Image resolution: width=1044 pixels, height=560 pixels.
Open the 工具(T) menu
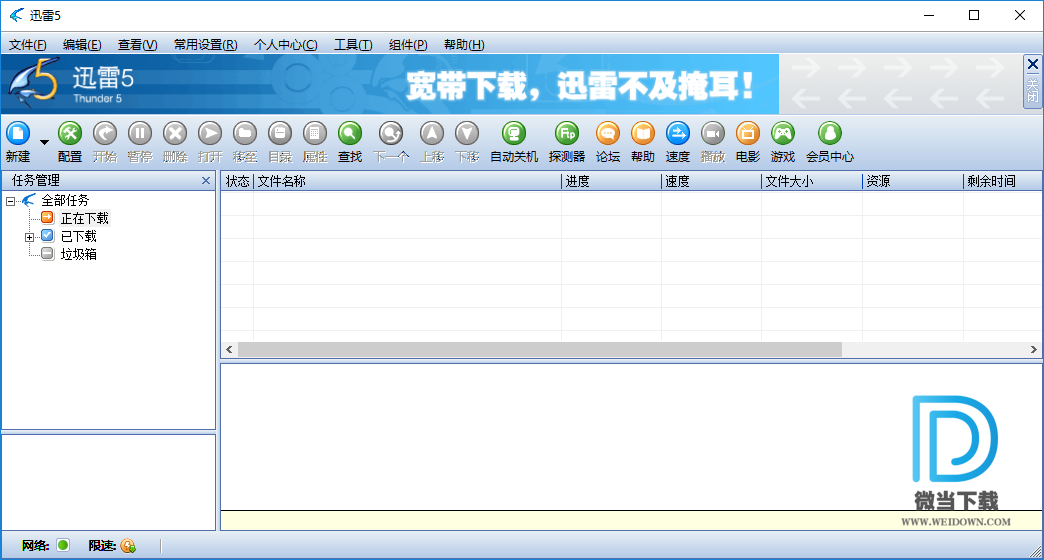click(353, 45)
